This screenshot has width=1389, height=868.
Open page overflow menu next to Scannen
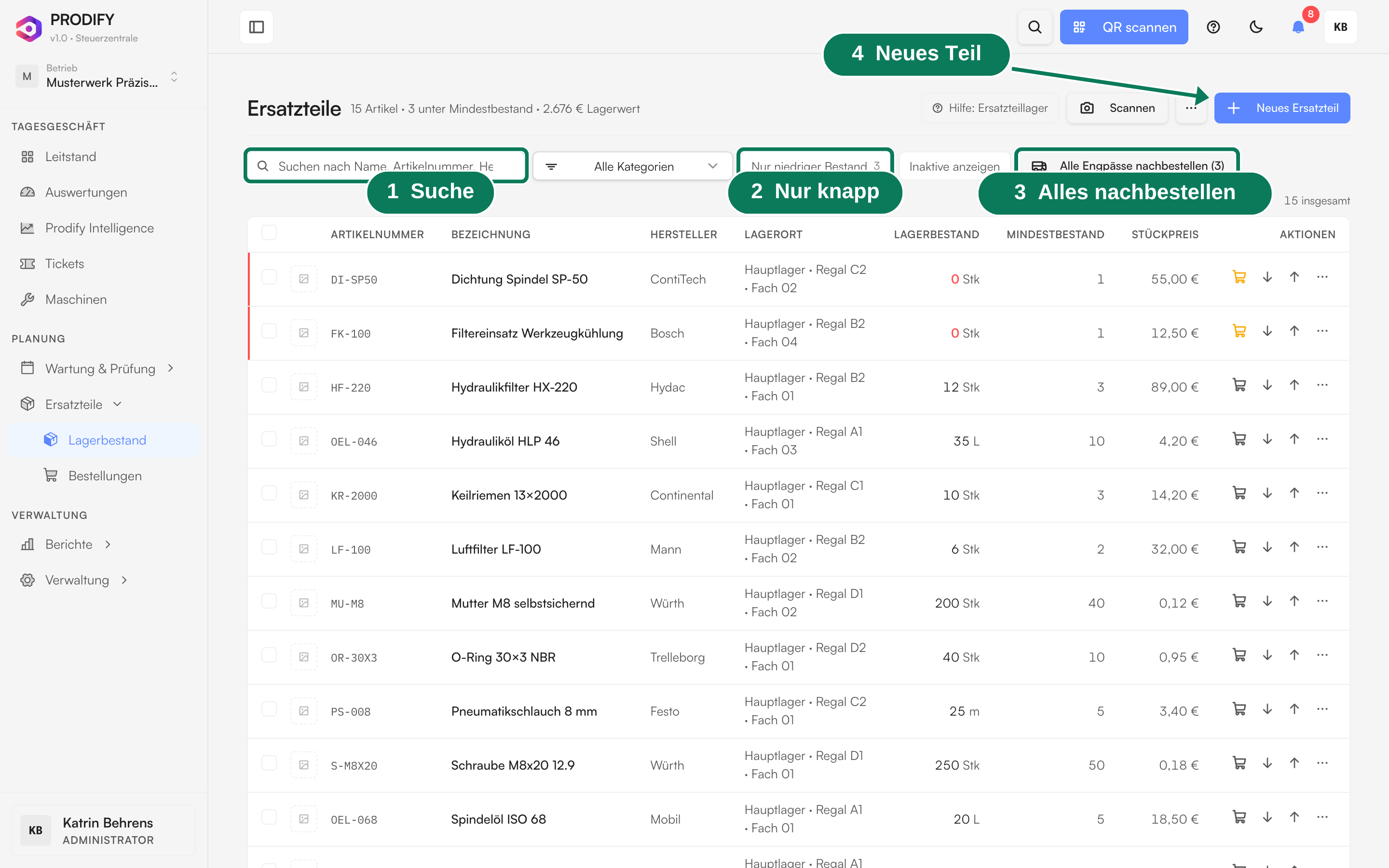click(x=1191, y=108)
